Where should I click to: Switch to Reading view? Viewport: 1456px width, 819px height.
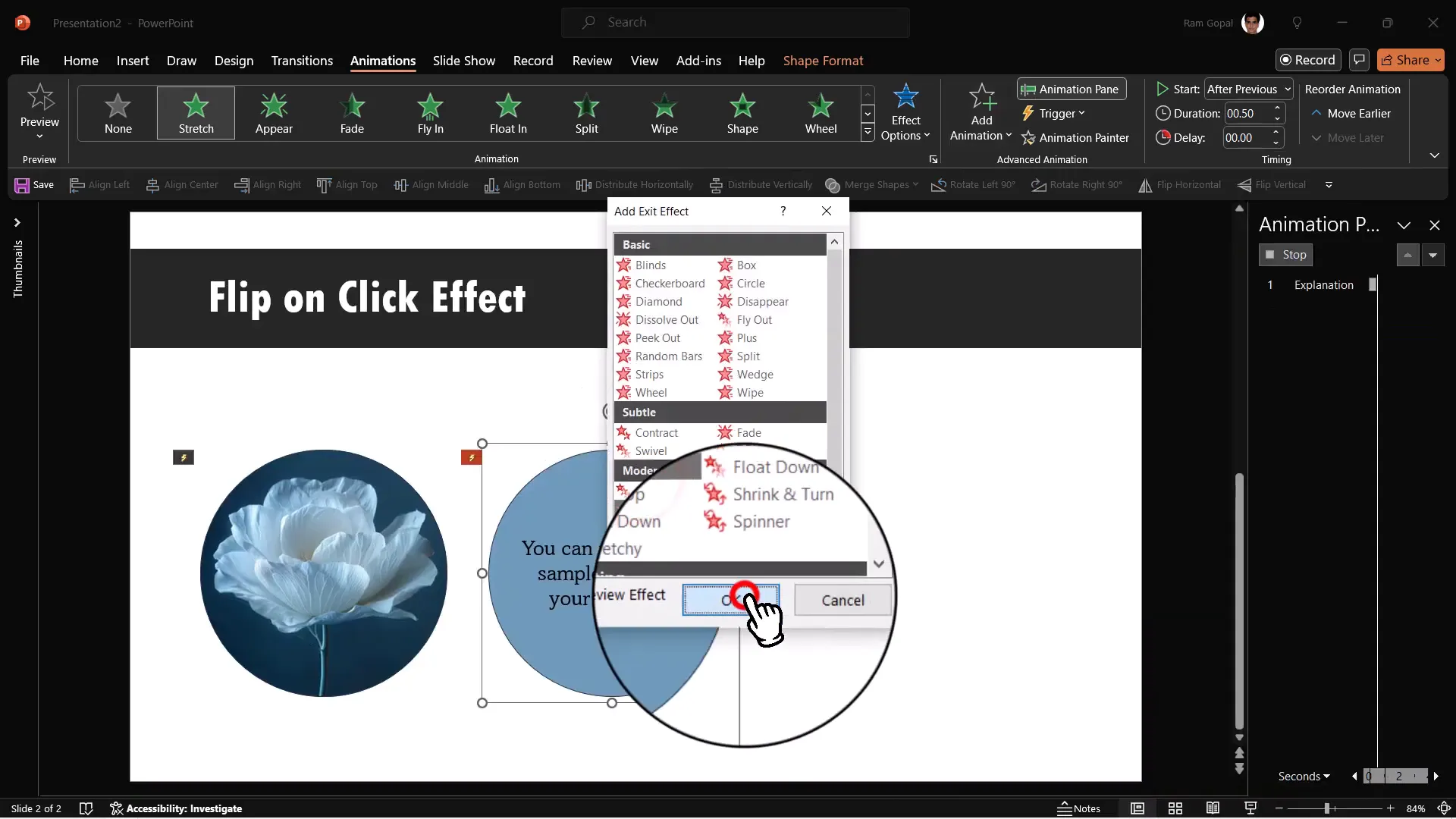1213,808
